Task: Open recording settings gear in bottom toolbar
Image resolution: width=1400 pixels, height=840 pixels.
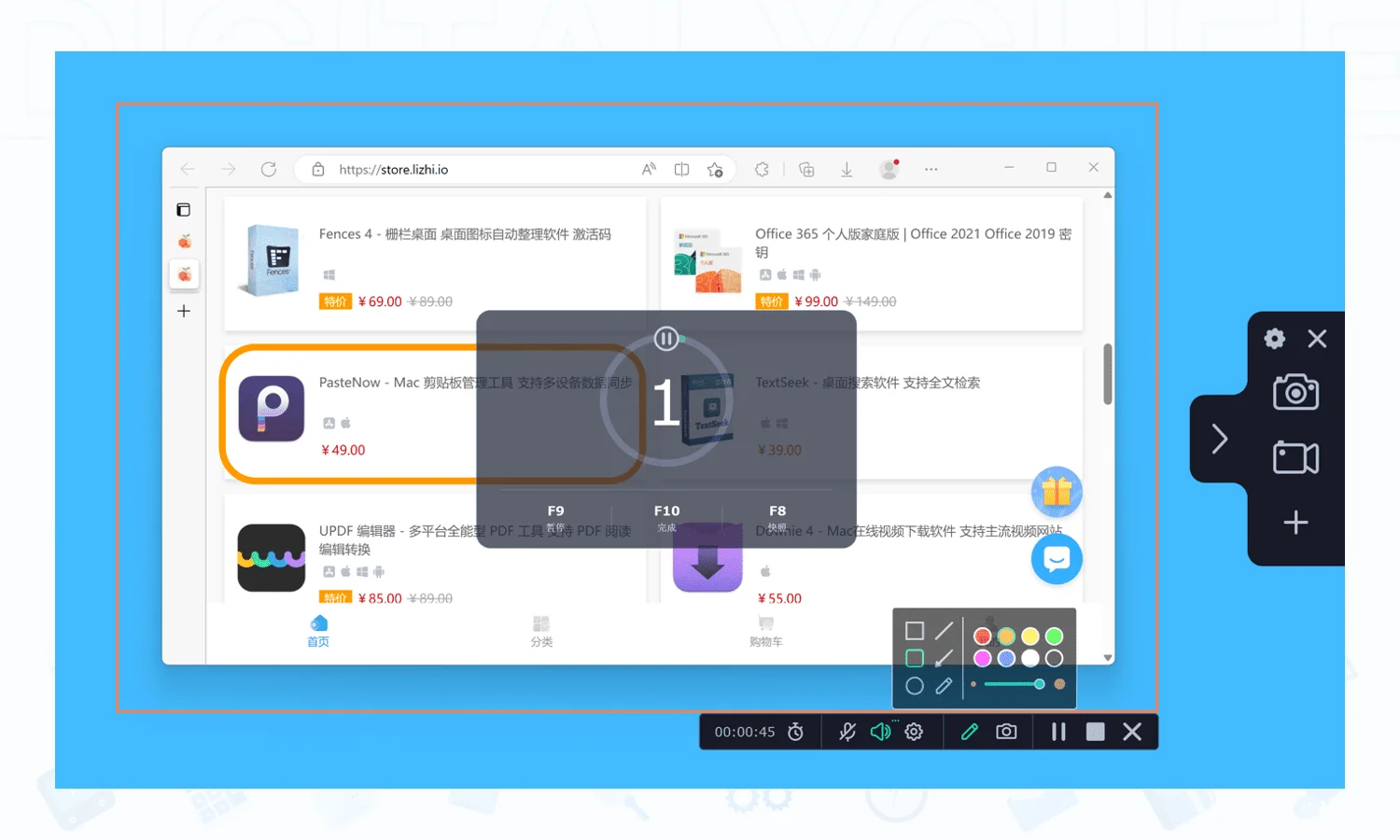Action: point(914,732)
